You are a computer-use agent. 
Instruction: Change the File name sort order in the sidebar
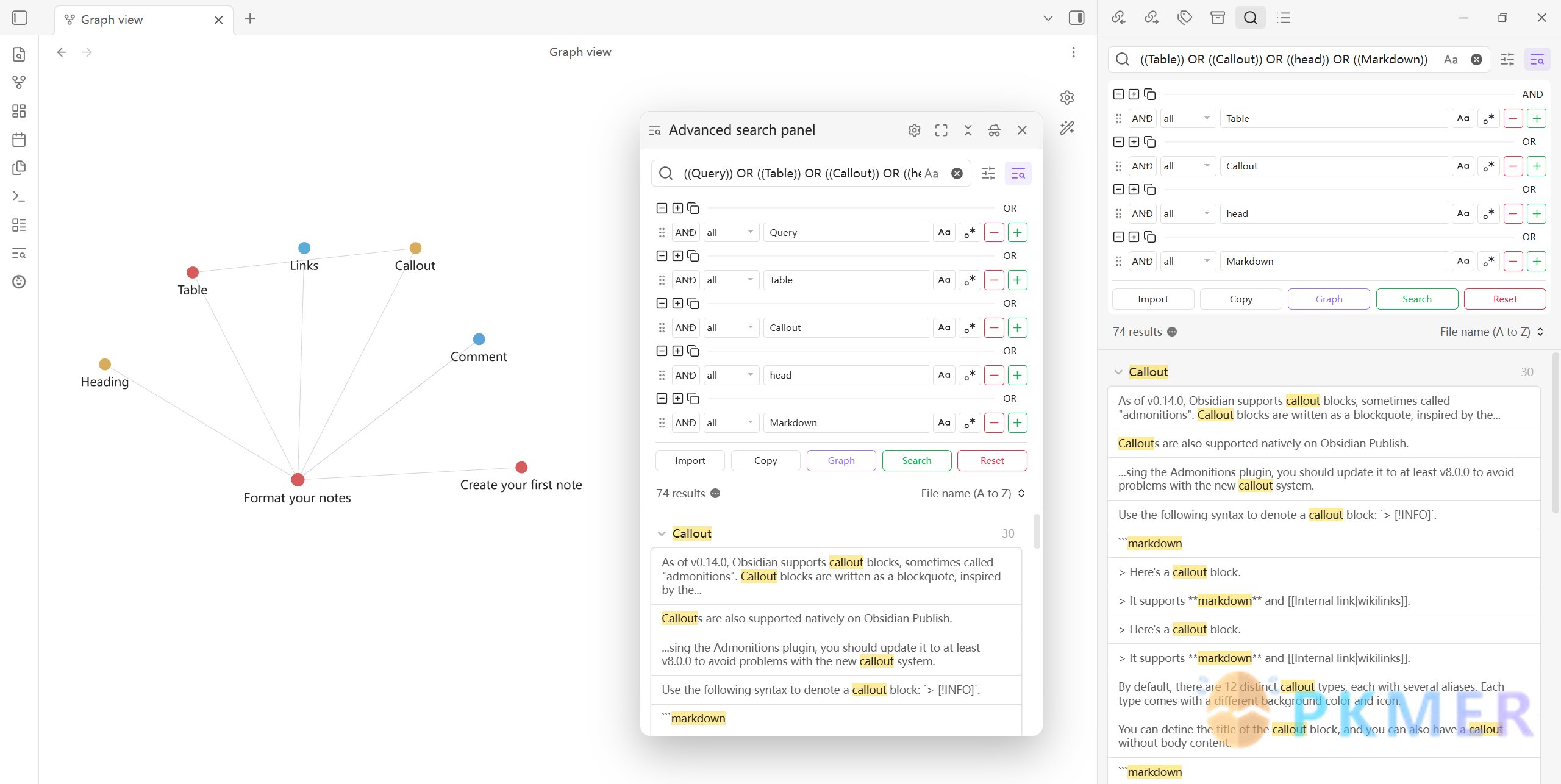(1491, 332)
